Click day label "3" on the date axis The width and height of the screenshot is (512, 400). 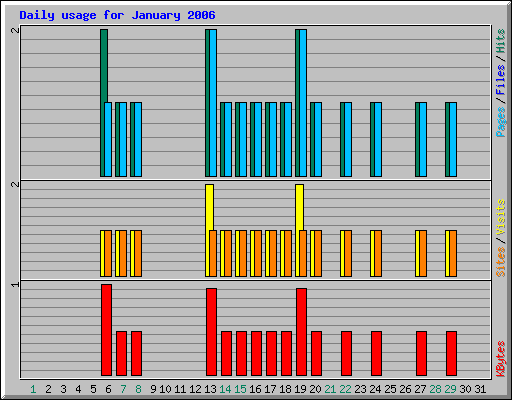63,389
